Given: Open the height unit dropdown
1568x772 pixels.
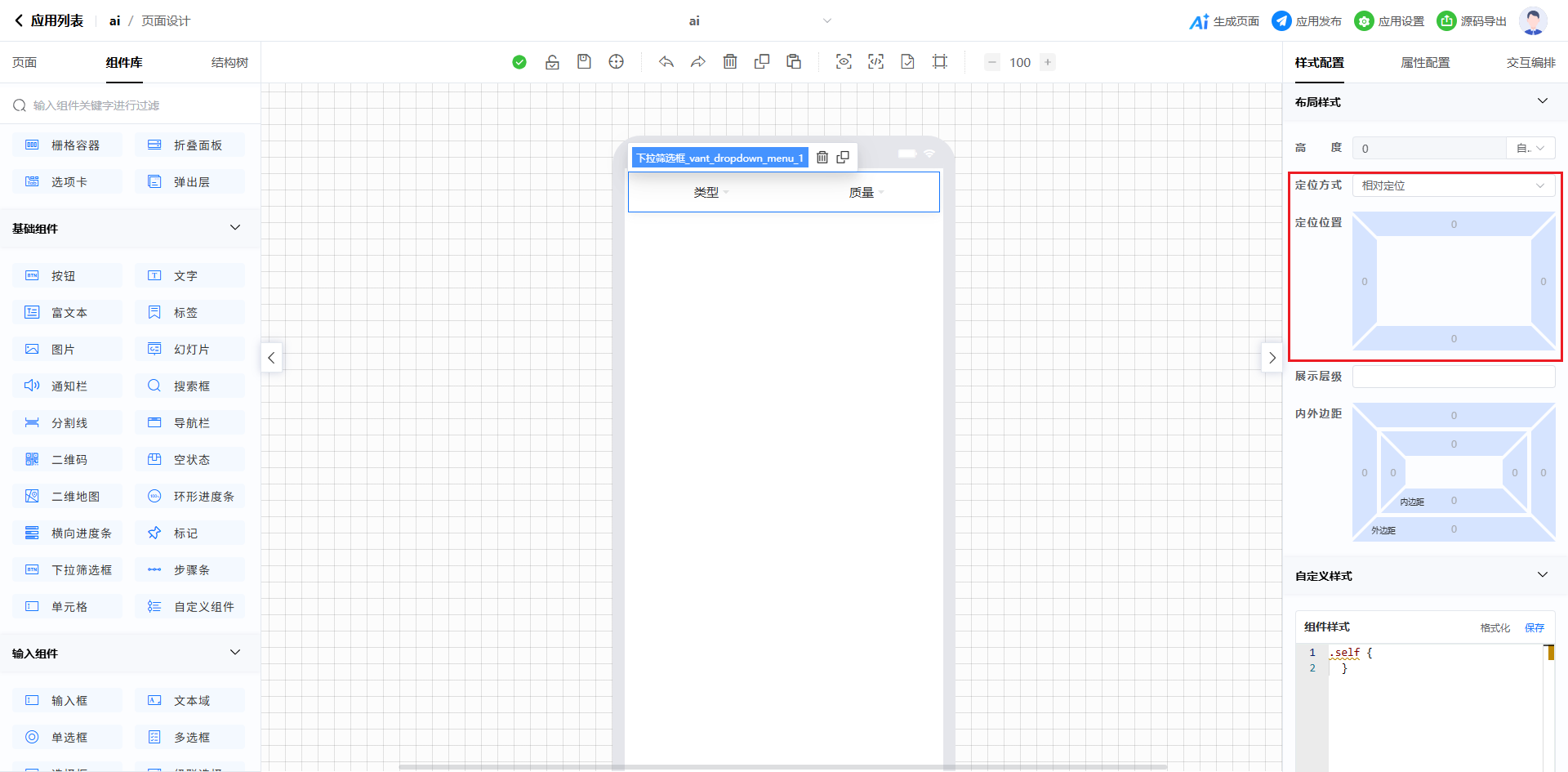Looking at the screenshot, I should point(1530,148).
